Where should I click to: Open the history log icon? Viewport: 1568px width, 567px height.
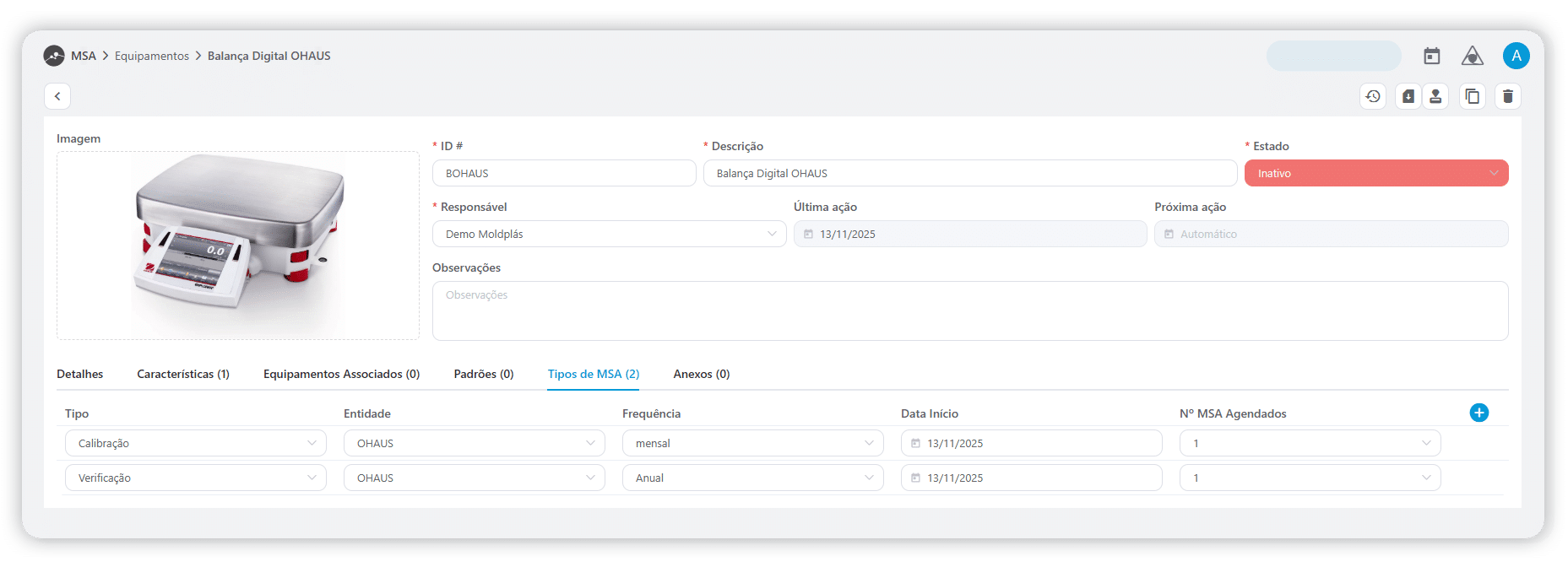[1373, 96]
